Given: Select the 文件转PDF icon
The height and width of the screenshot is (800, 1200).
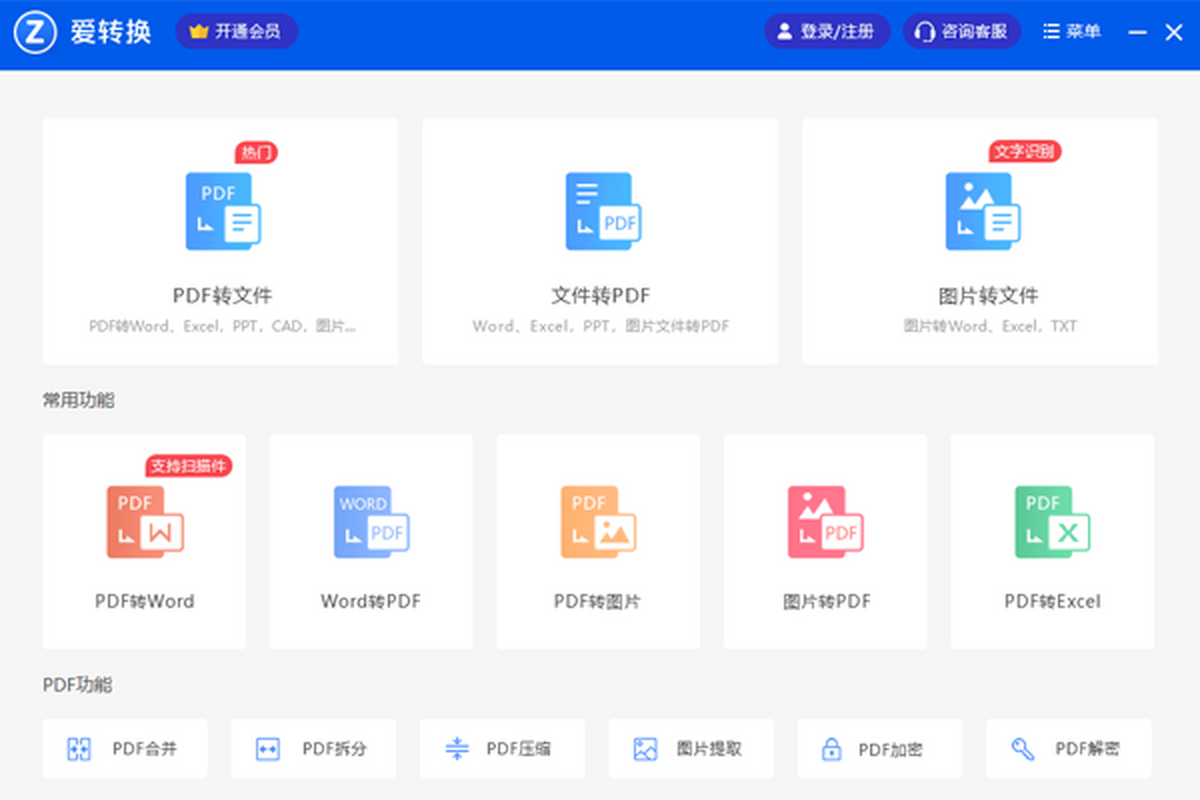Looking at the screenshot, I should click(601, 212).
